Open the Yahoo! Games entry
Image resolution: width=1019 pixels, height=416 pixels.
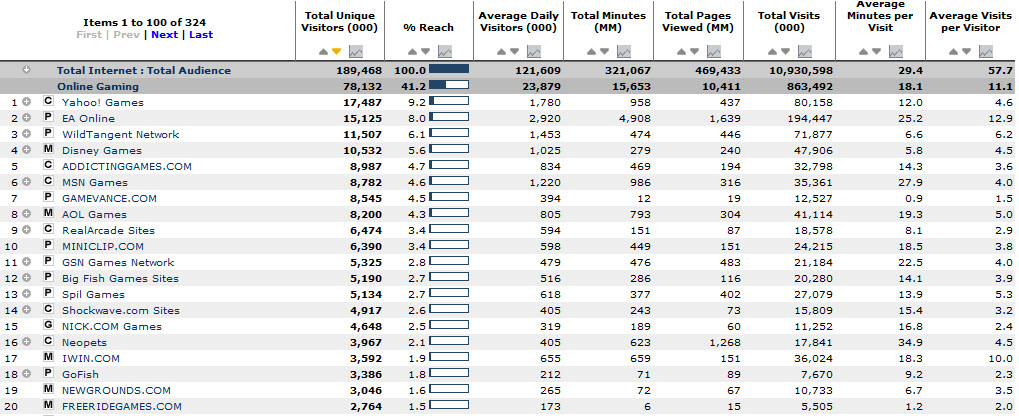tap(103, 102)
